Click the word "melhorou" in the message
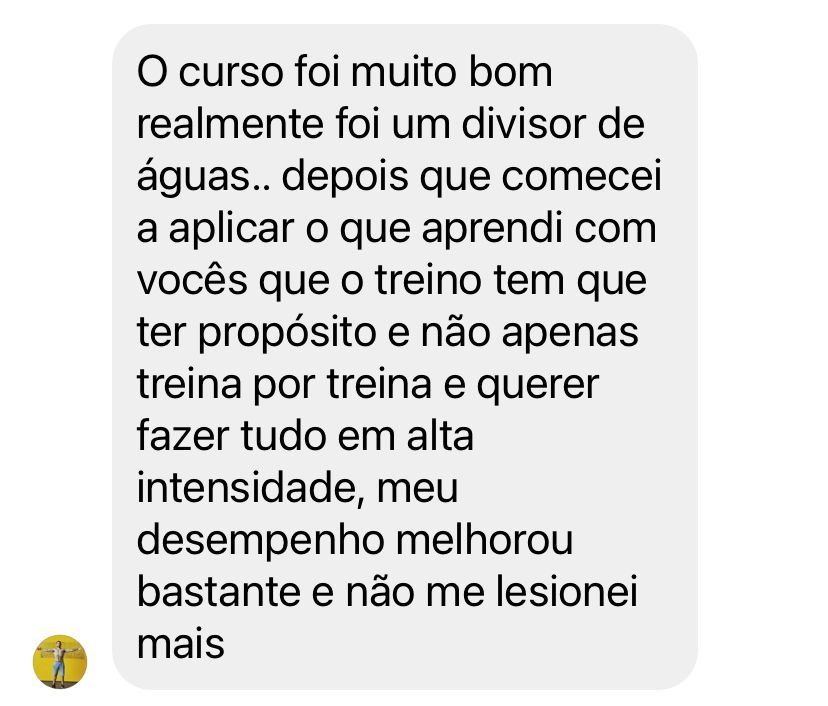Viewport: 828px width, 706px height. coord(485,540)
